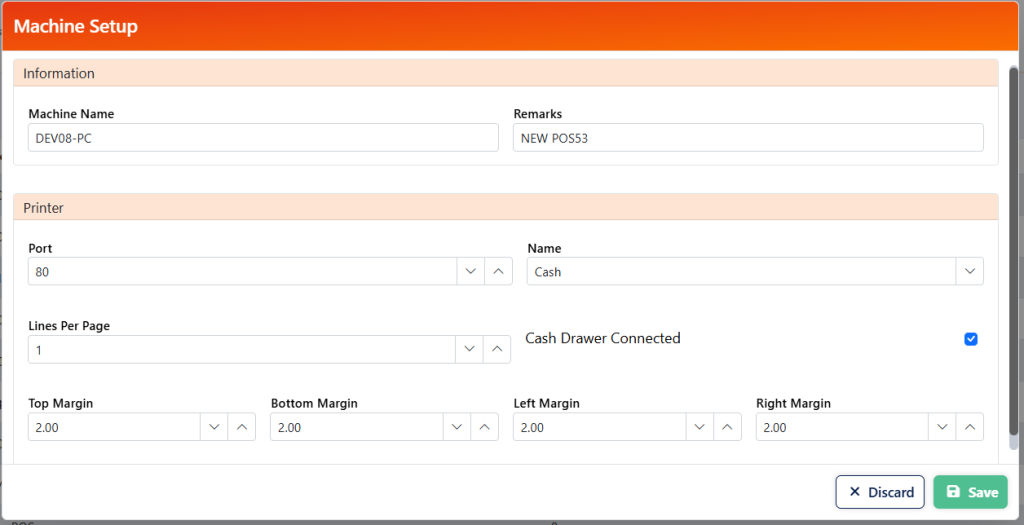Decrease the Top Margin value
The width and height of the screenshot is (1024, 525).
click(214, 427)
